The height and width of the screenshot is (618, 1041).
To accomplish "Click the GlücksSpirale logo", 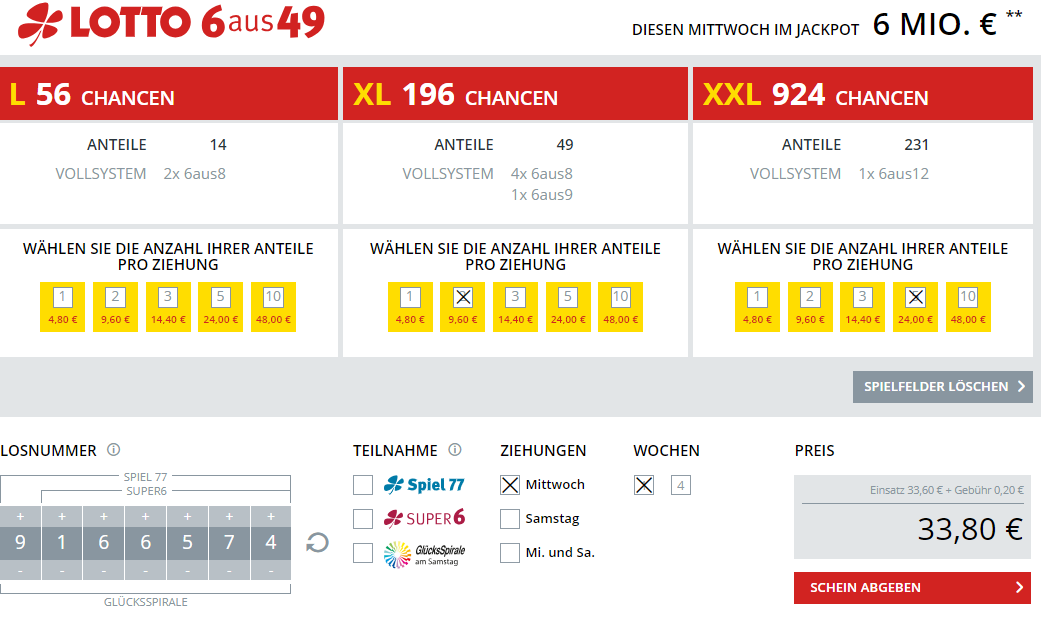I will tap(424, 554).
